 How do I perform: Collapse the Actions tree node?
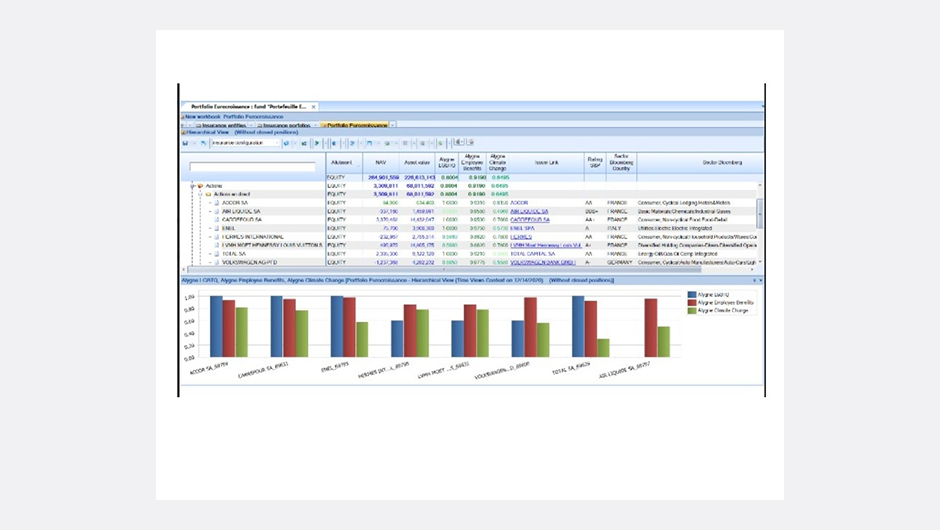click(193, 186)
